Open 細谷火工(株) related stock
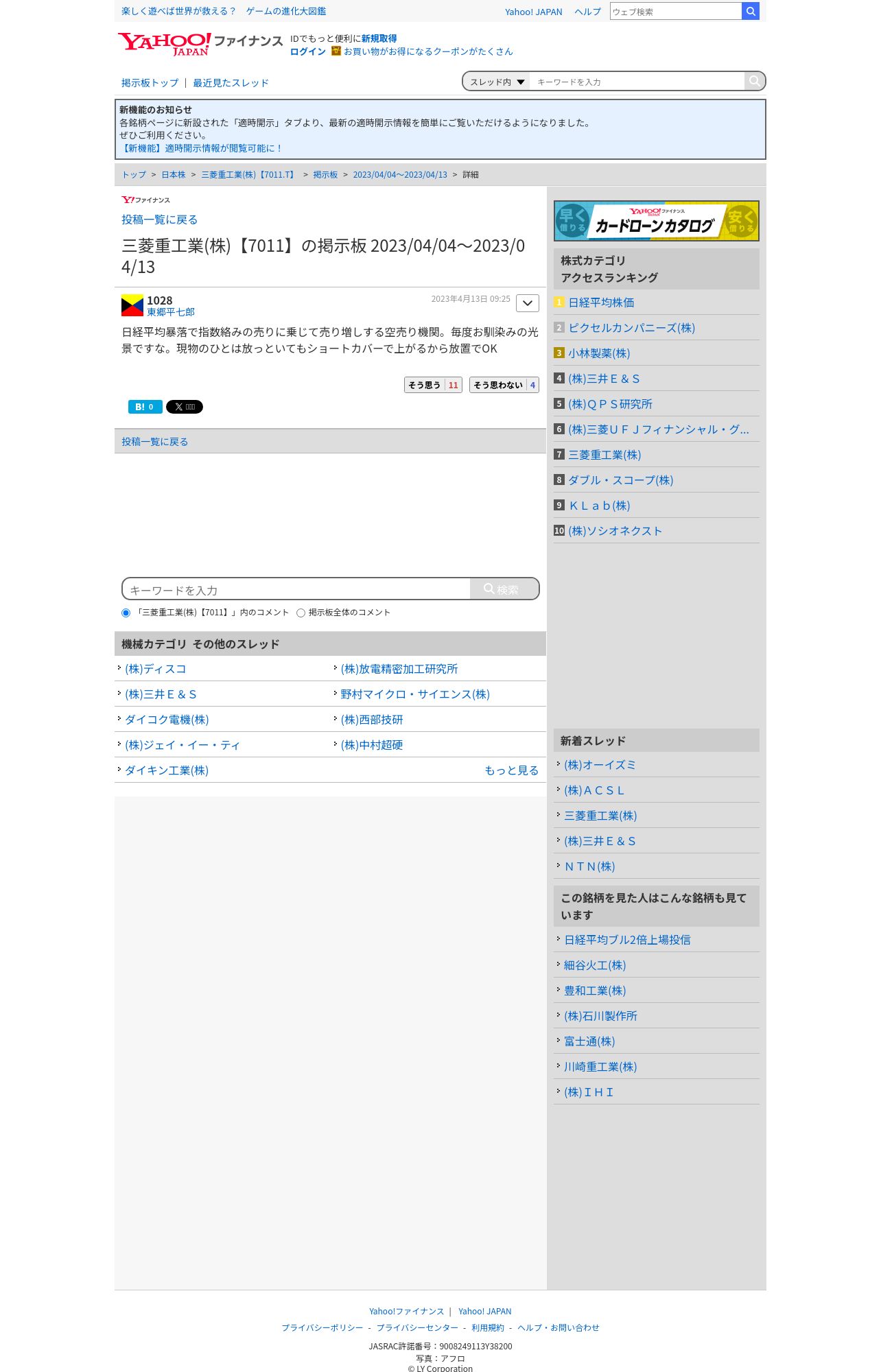 [x=595, y=965]
